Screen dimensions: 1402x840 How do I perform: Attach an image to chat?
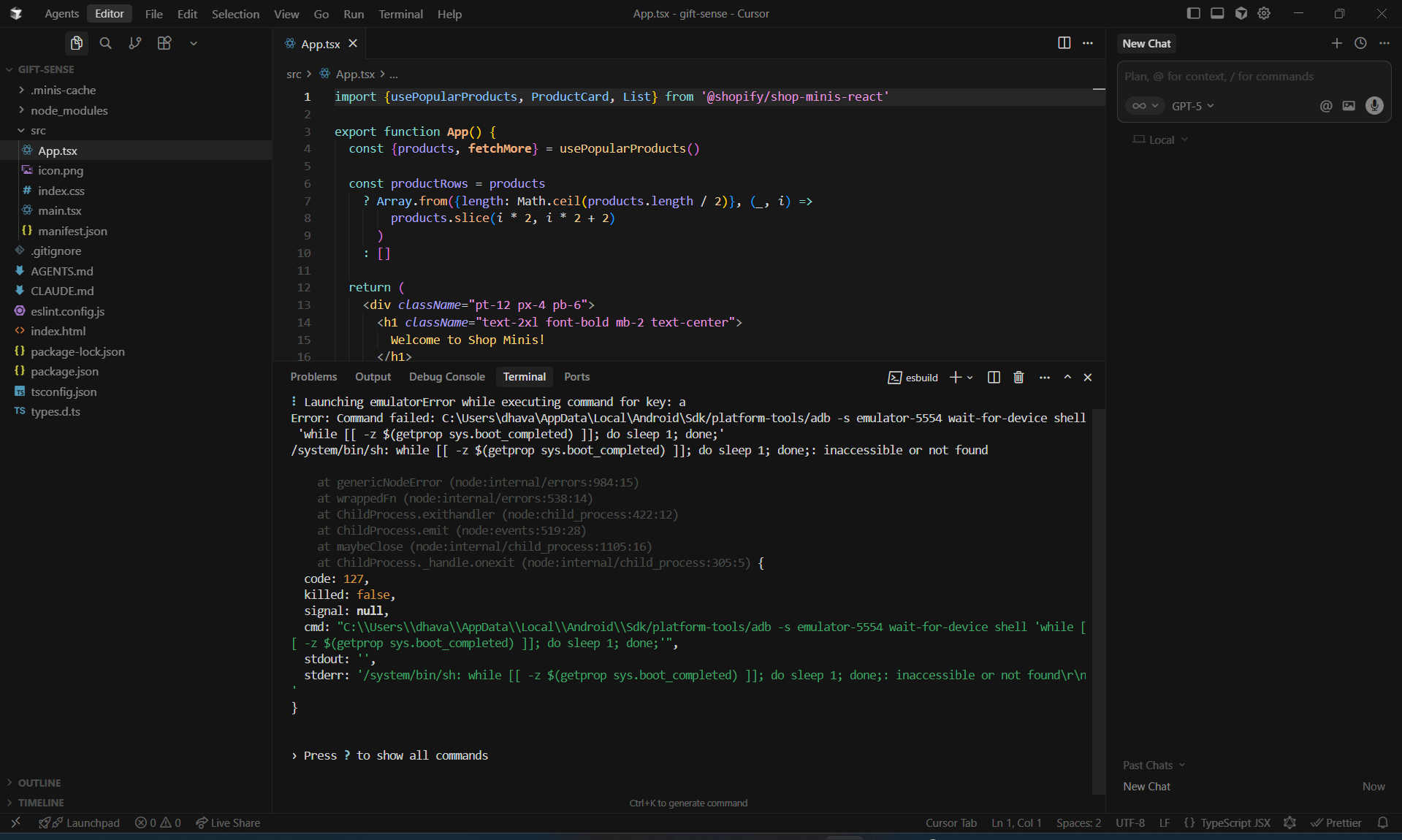[x=1349, y=106]
